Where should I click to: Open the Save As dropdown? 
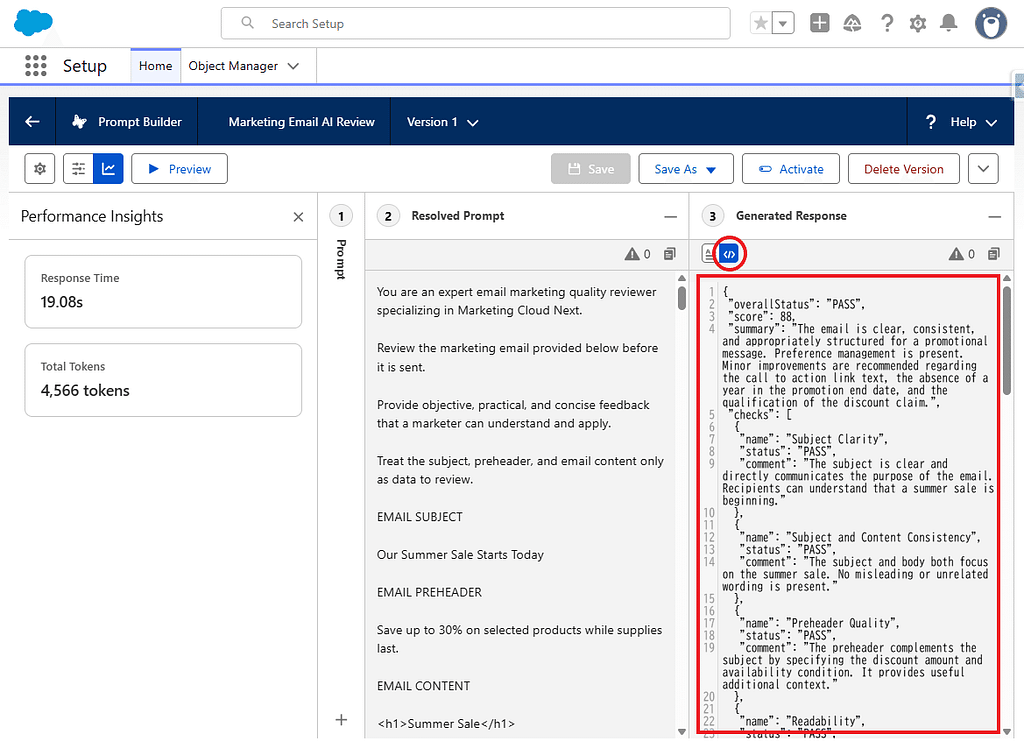pos(686,169)
